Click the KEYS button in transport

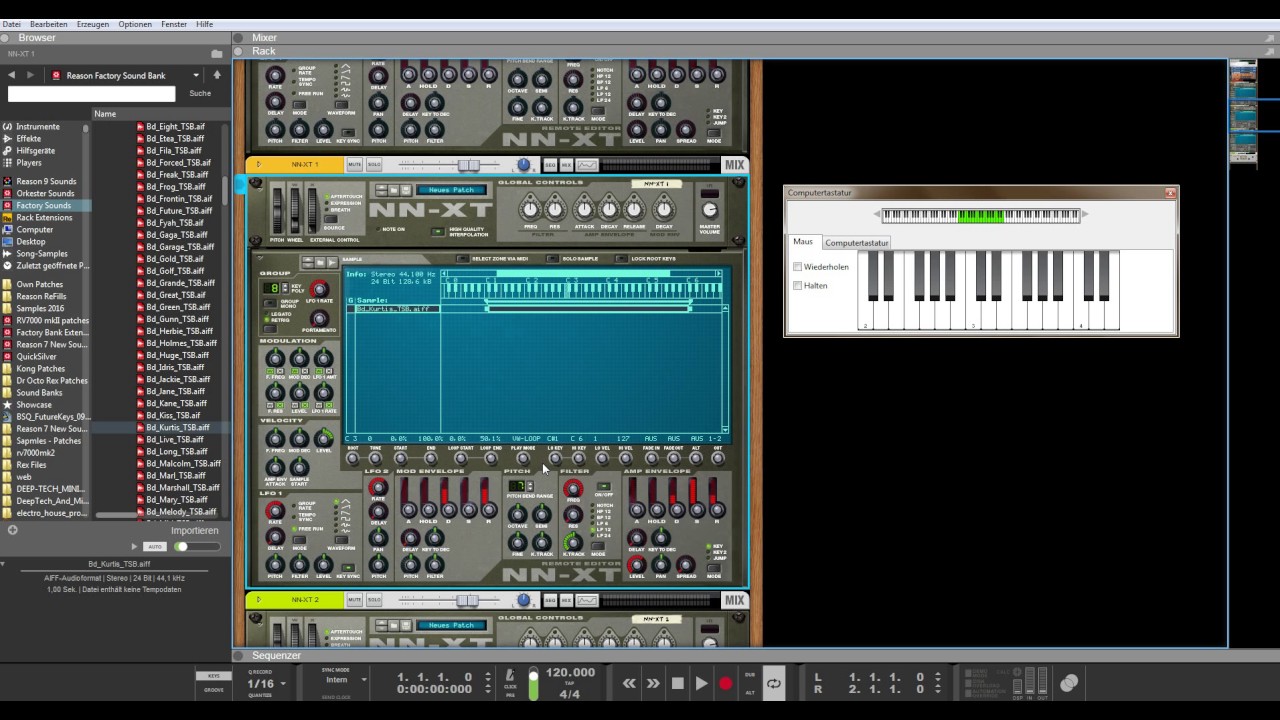click(214, 677)
